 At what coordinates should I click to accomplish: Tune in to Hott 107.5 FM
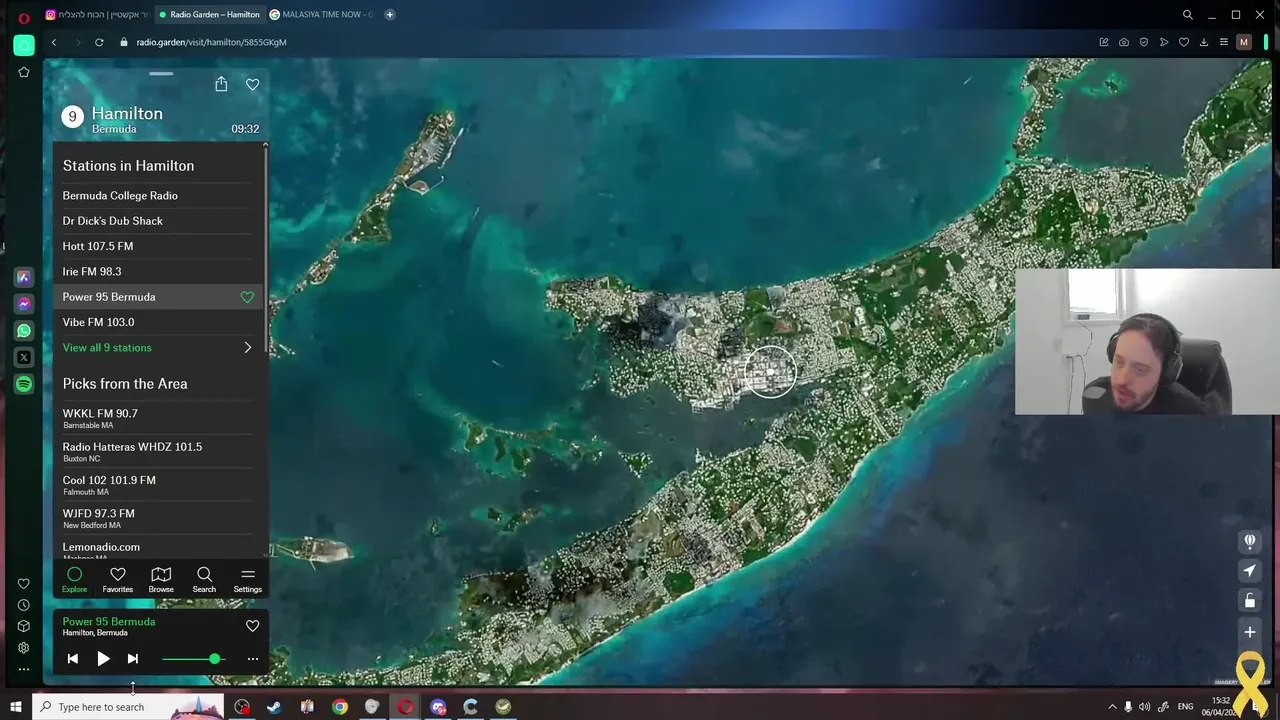97,246
